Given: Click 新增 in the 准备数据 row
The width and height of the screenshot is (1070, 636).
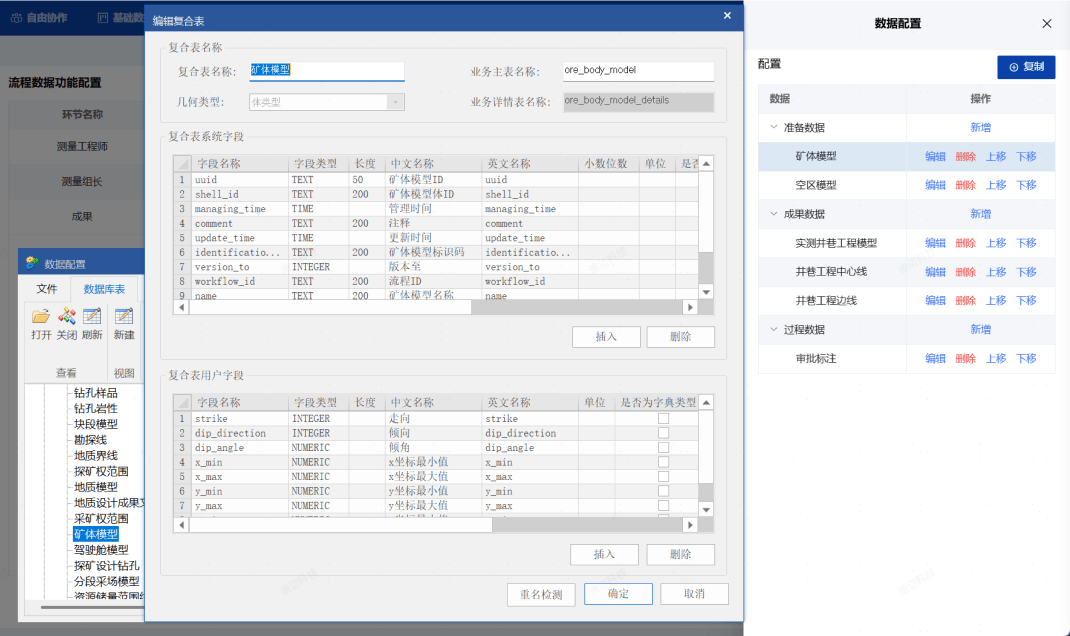Looking at the screenshot, I should point(981,128).
